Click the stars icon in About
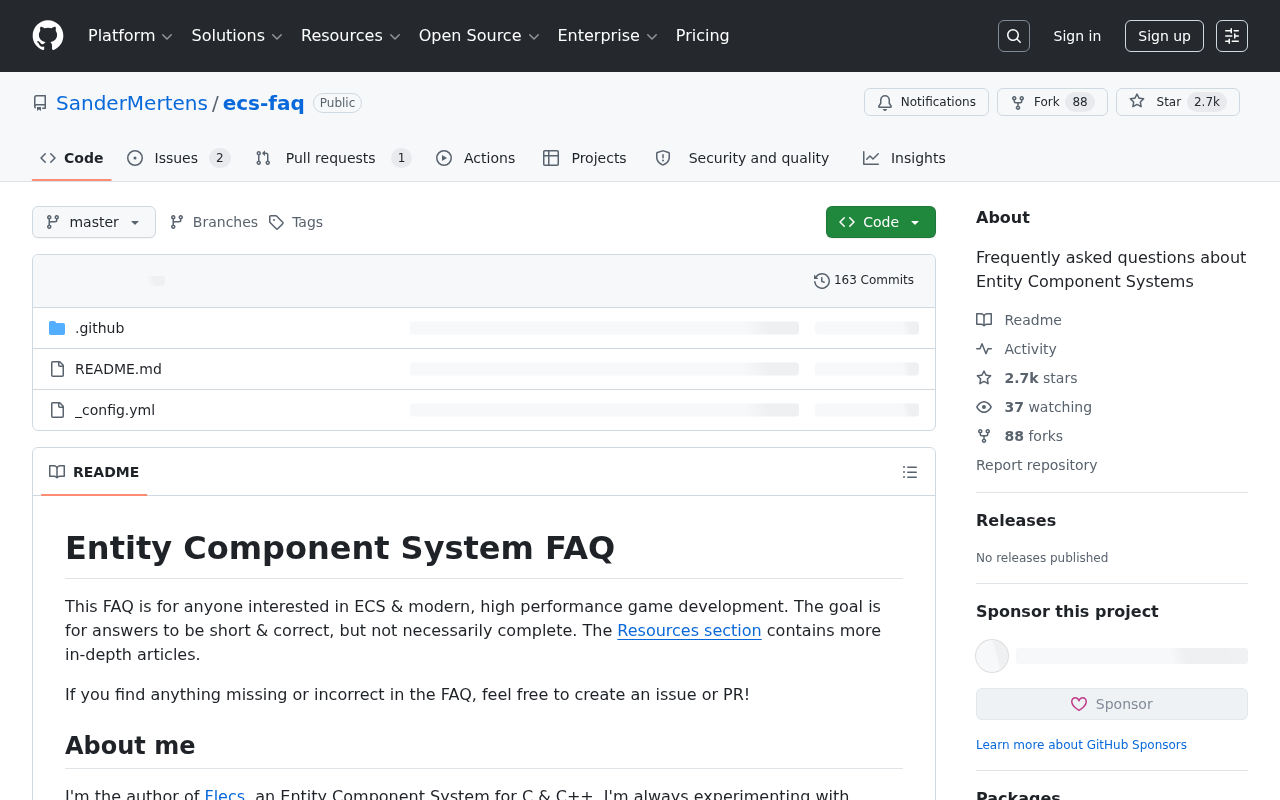The height and width of the screenshot is (800, 1280). point(984,378)
